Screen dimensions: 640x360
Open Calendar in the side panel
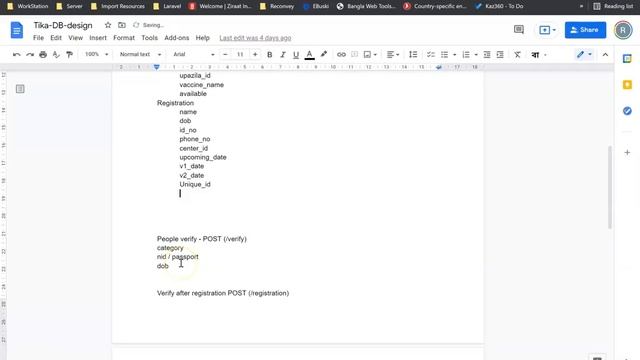click(x=627, y=59)
